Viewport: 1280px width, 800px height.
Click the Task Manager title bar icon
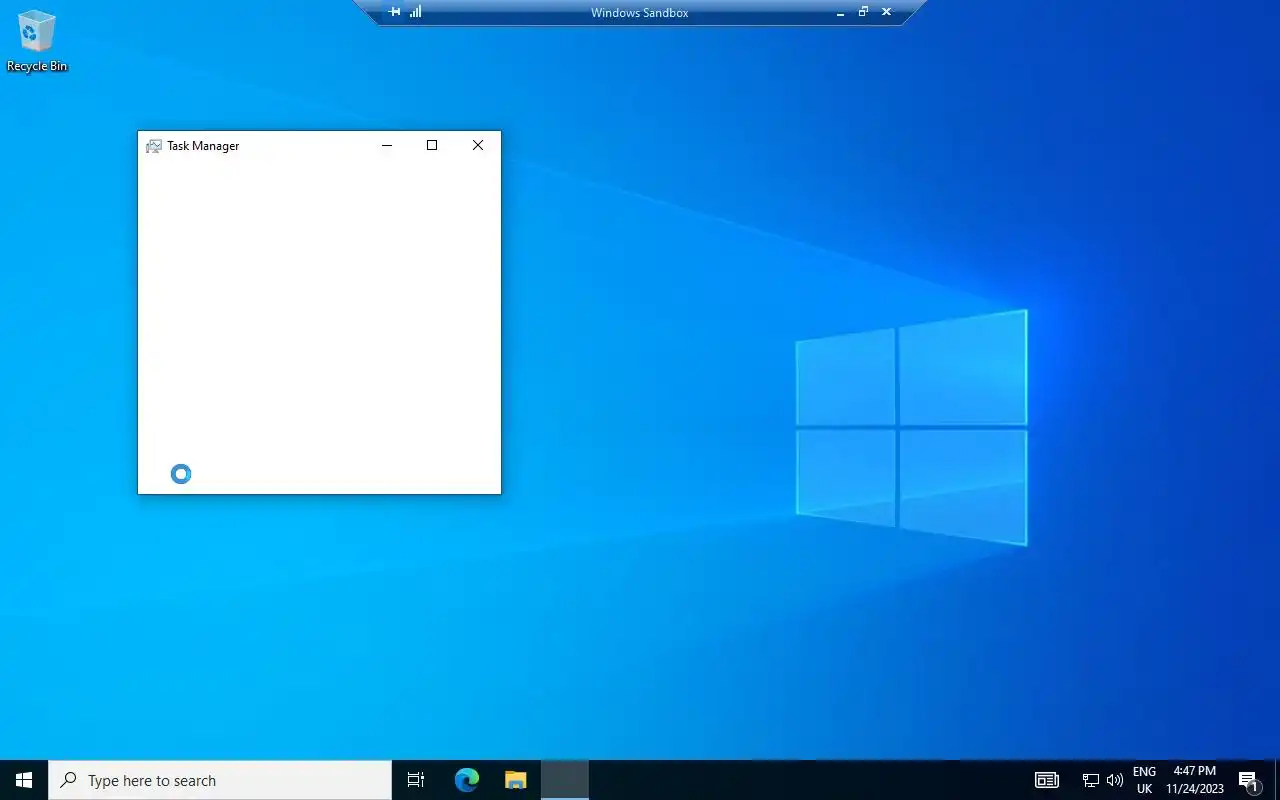point(153,146)
